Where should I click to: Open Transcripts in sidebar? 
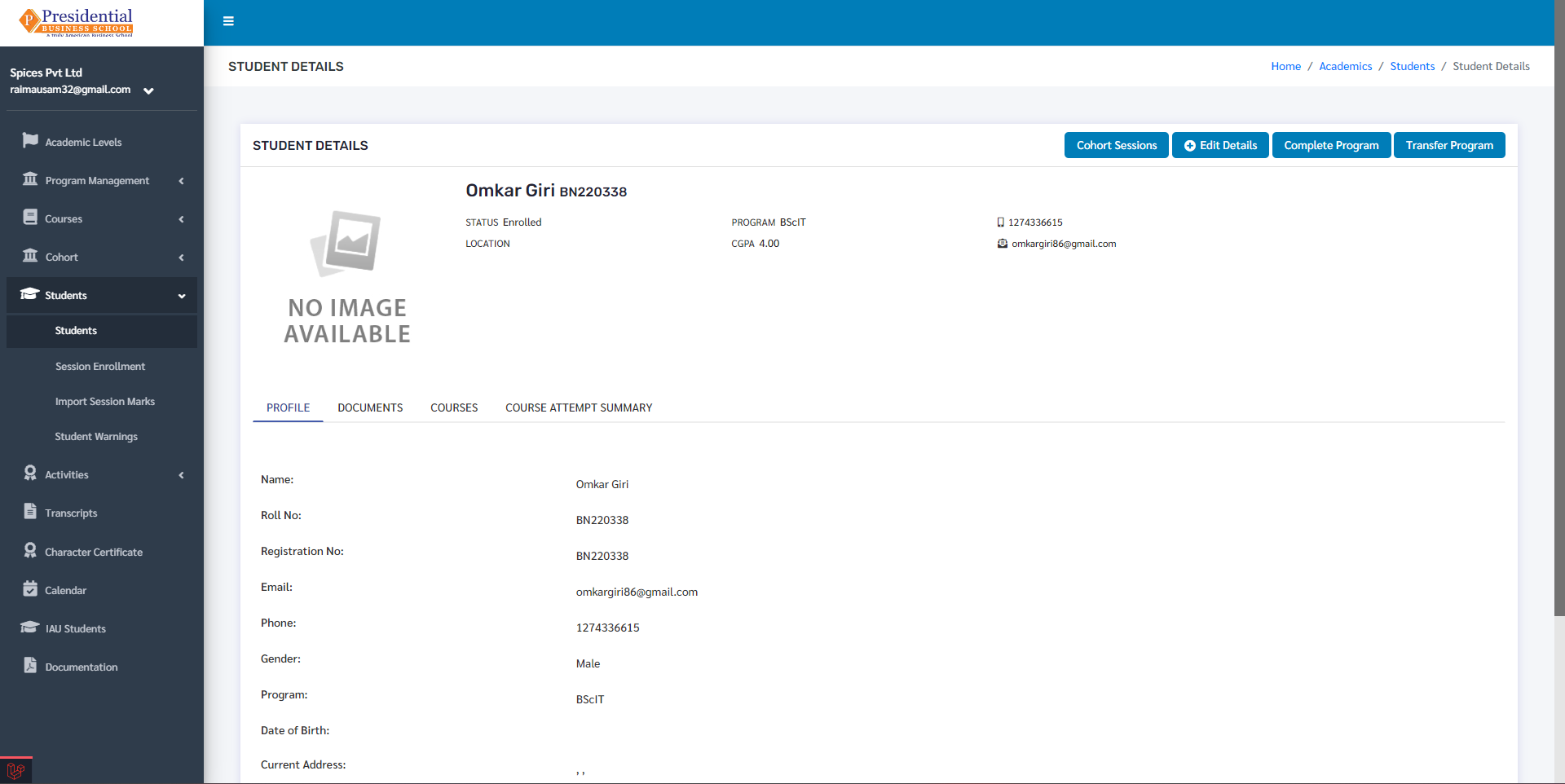pos(102,513)
